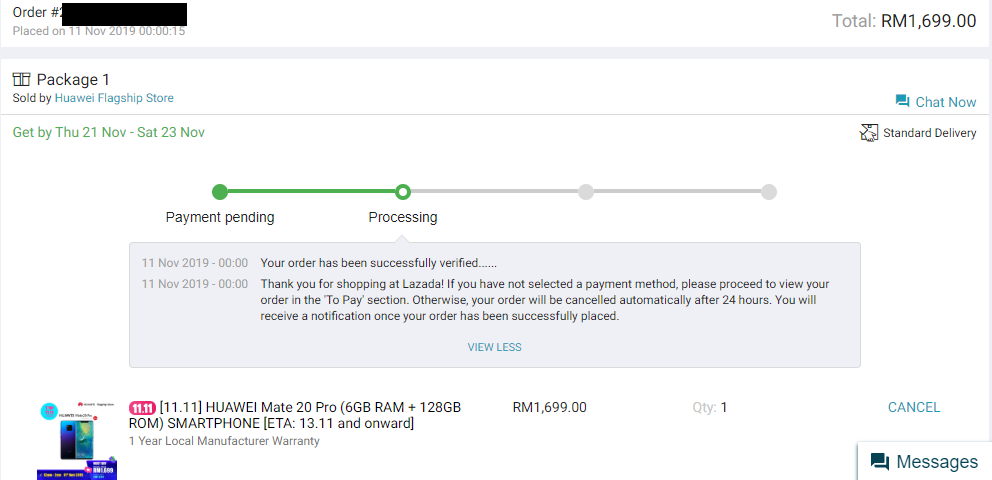Click the hollow Processing step circle
The height and width of the screenshot is (480, 992).
[x=402, y=191]
